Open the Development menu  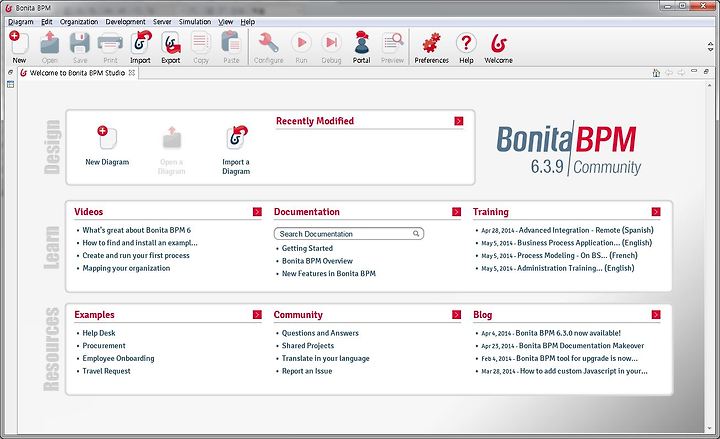point(125,22)
